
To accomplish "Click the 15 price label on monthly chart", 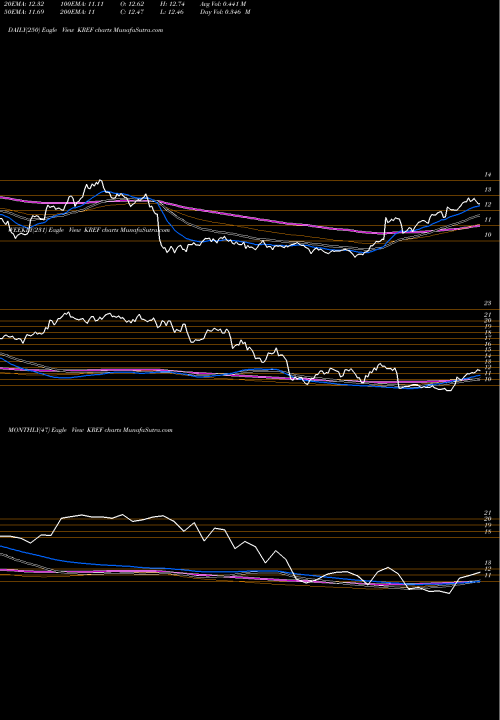I will click(x=488, y=532).
